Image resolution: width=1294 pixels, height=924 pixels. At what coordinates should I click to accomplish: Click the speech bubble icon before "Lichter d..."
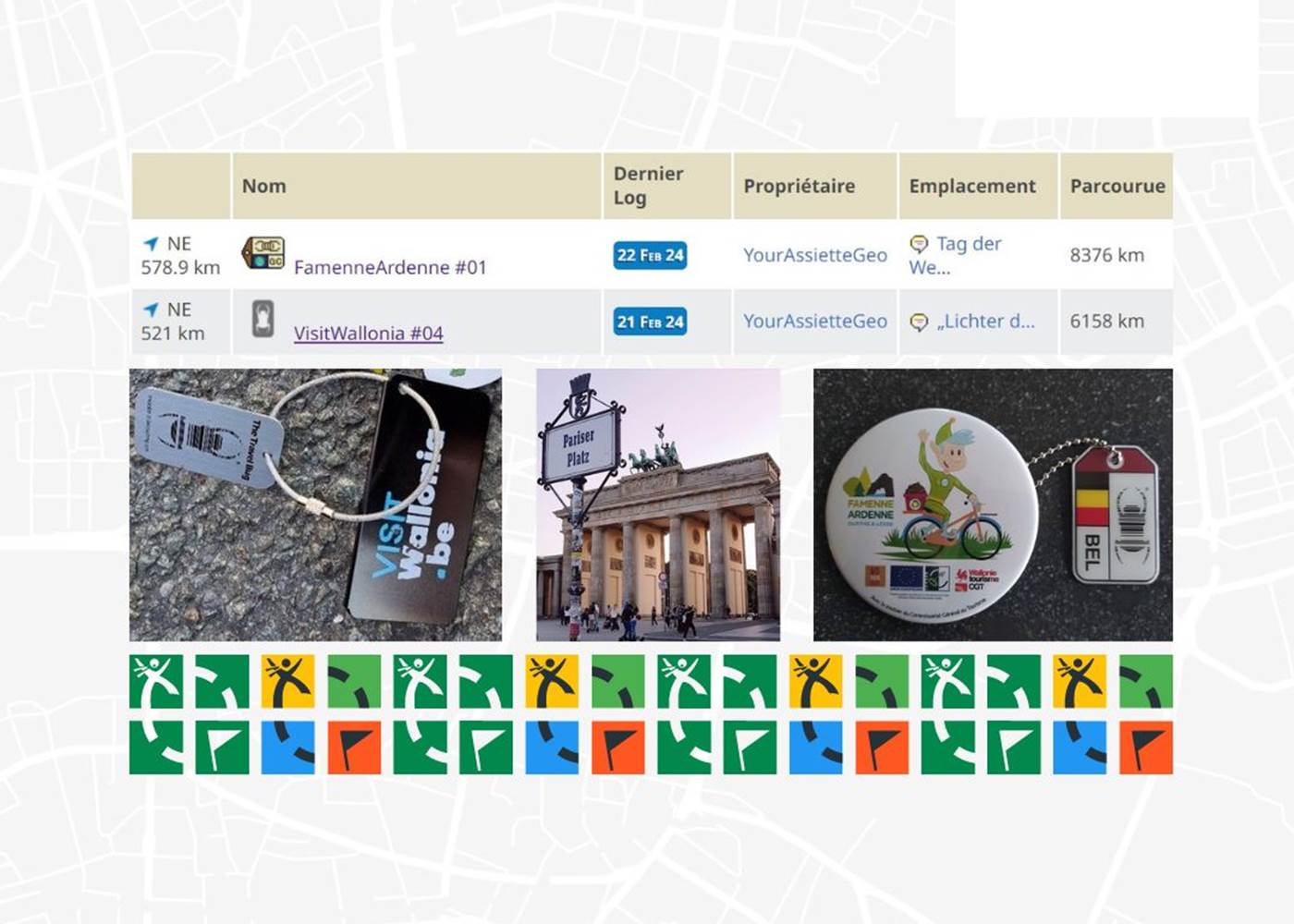pos(919,322)
